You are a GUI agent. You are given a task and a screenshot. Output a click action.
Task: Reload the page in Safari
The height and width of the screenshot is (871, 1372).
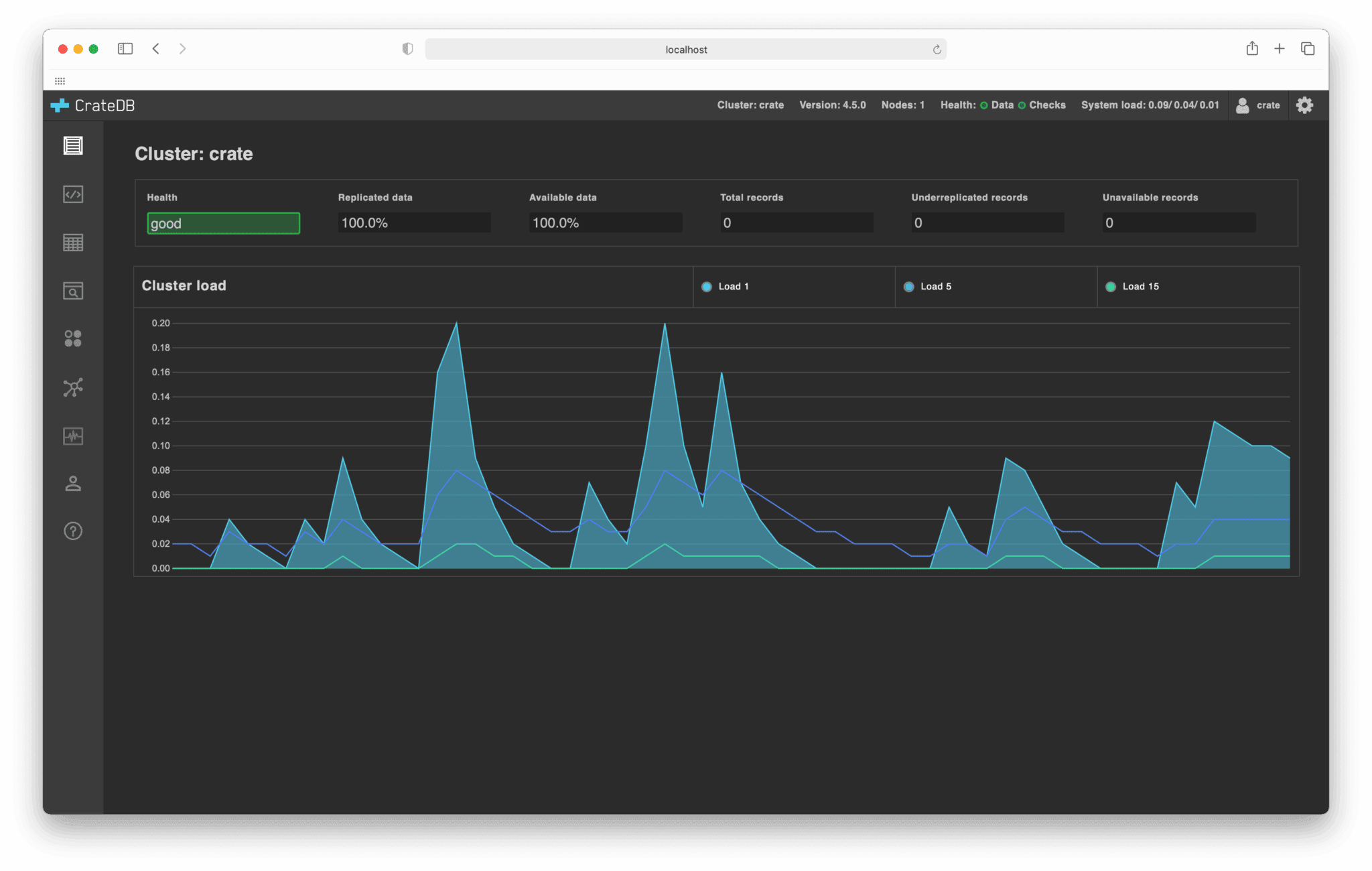pyautogui.click(x=937, y=50)
